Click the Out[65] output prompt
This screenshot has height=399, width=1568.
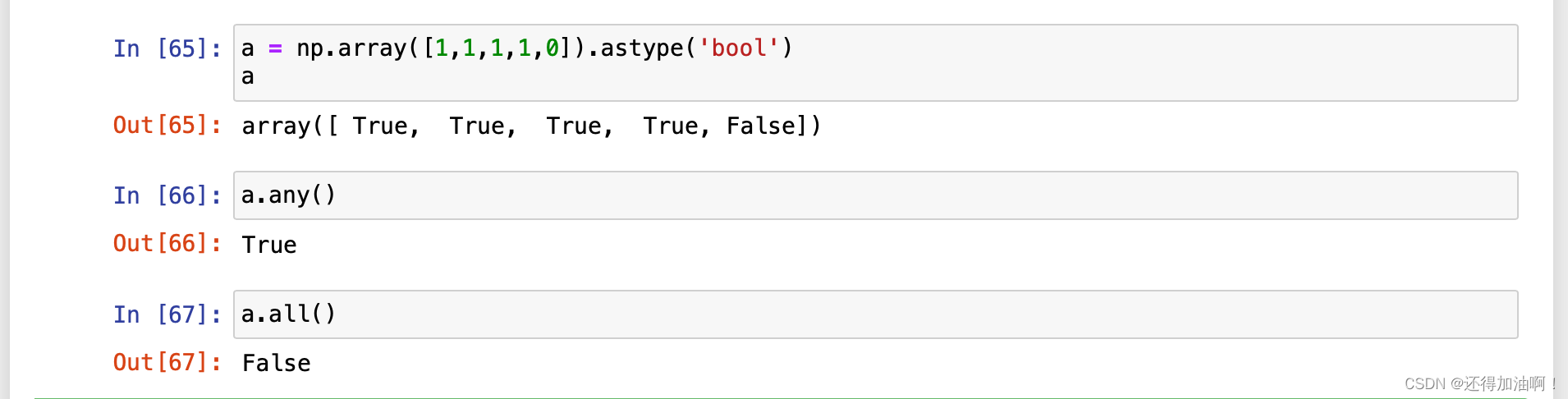click(x=167, y=126)
